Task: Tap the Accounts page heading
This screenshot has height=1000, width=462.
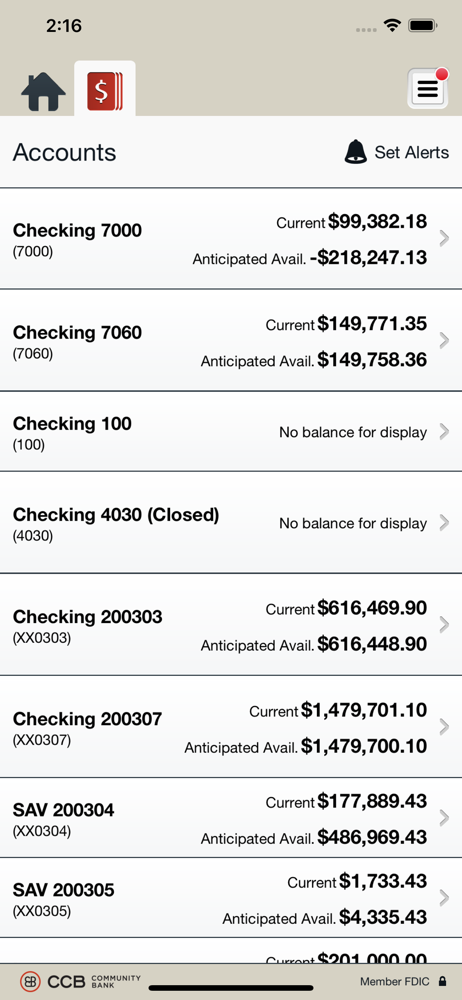Action: (64, 152)
